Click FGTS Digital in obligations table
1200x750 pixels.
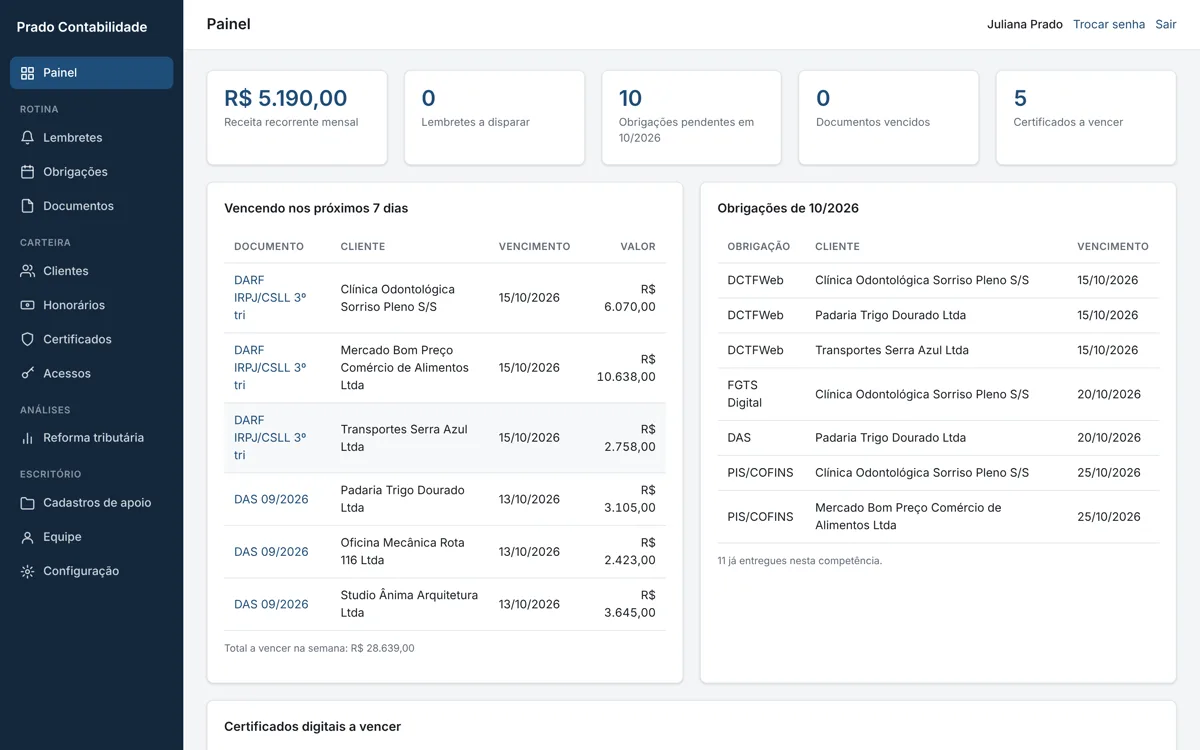pyautogui.click(x=745, y=394)
